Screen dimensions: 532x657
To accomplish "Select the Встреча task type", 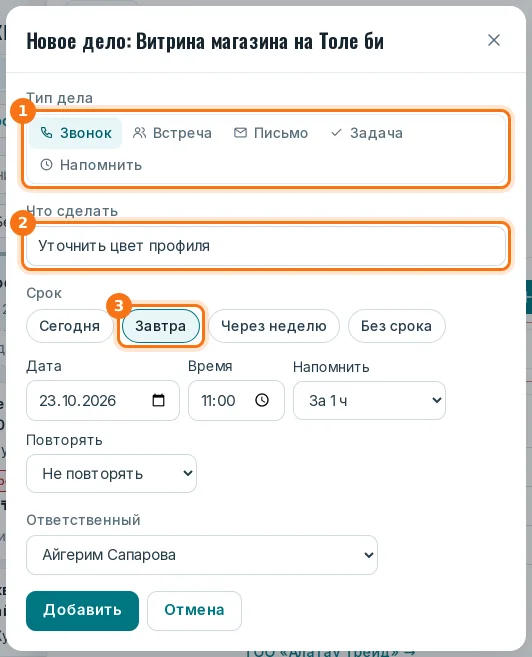I will [x=172, y=133].
